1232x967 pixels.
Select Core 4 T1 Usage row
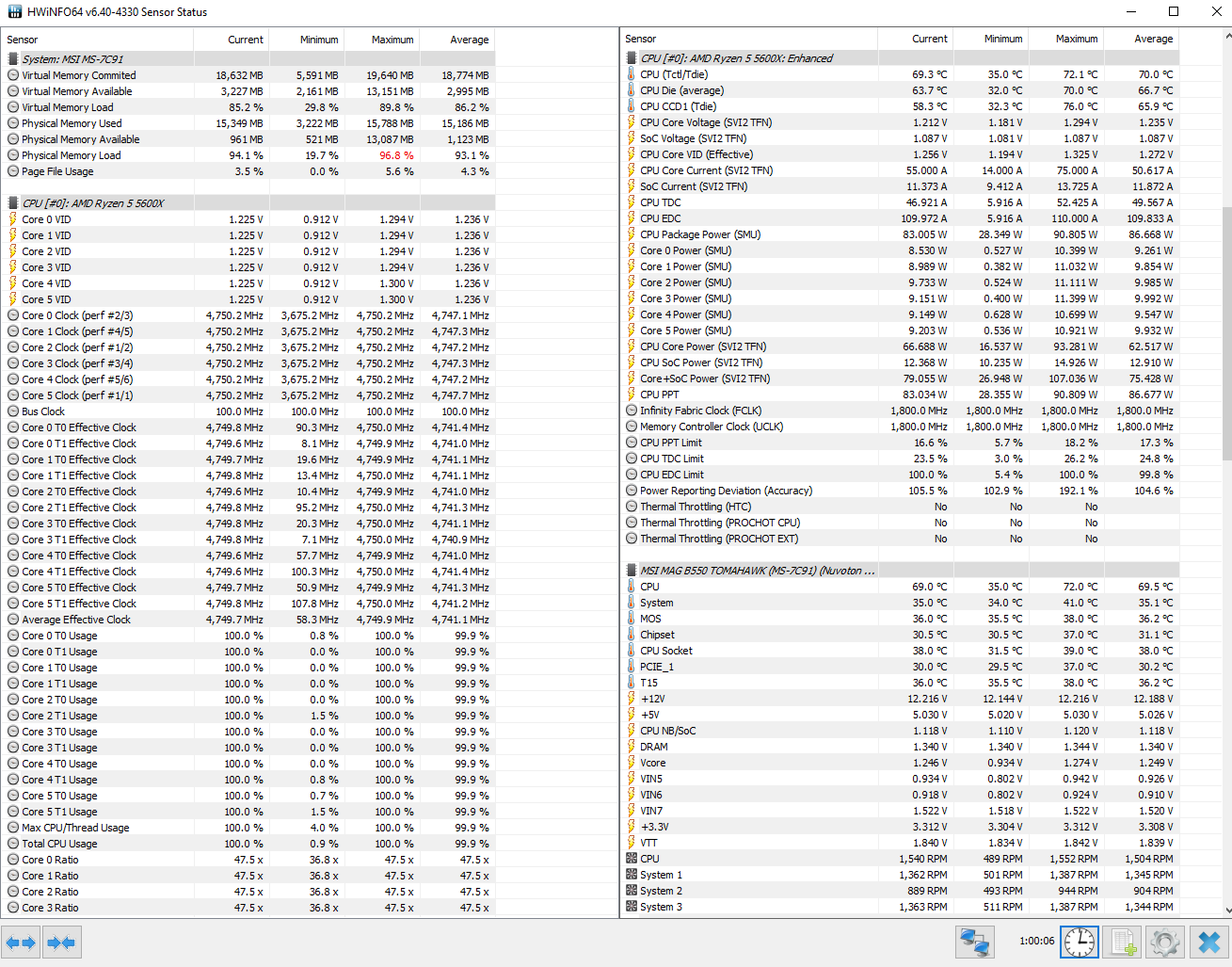point(248,780)
